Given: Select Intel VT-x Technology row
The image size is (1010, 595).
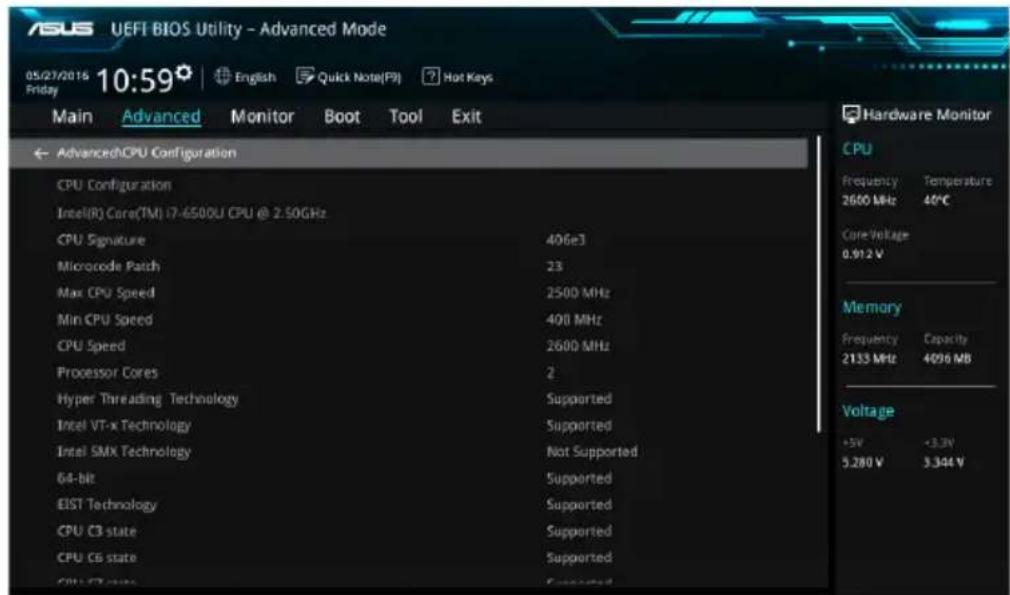Looking at the screenshot, I should pos(124,426).
